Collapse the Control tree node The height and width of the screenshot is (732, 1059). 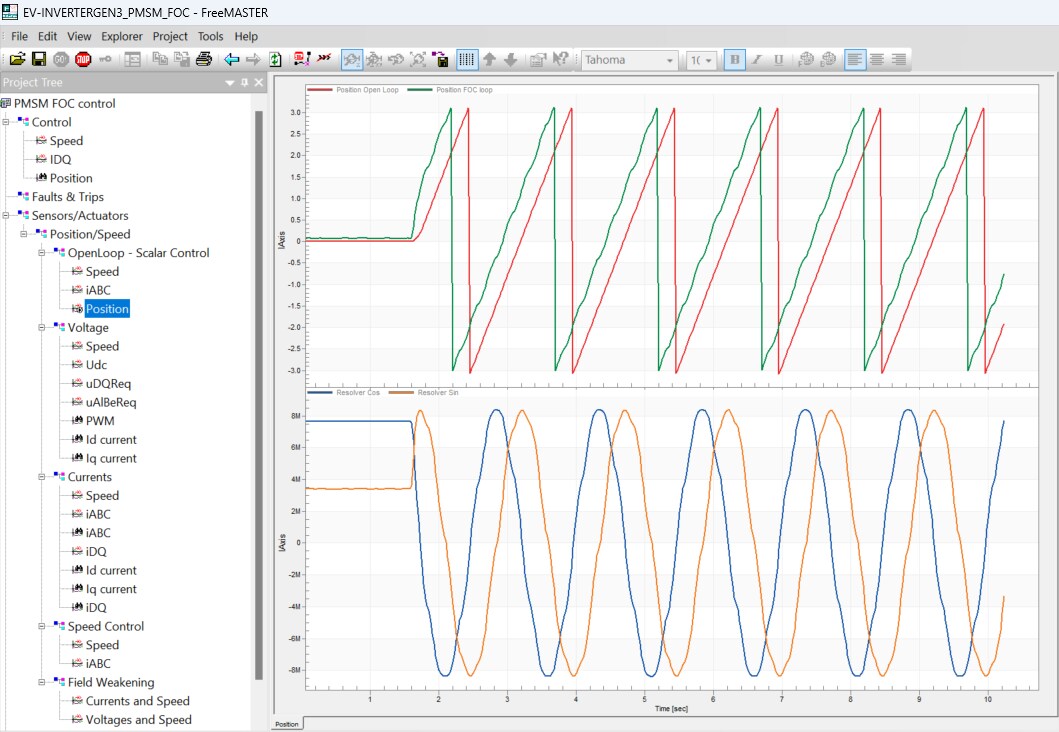point(6,122)
